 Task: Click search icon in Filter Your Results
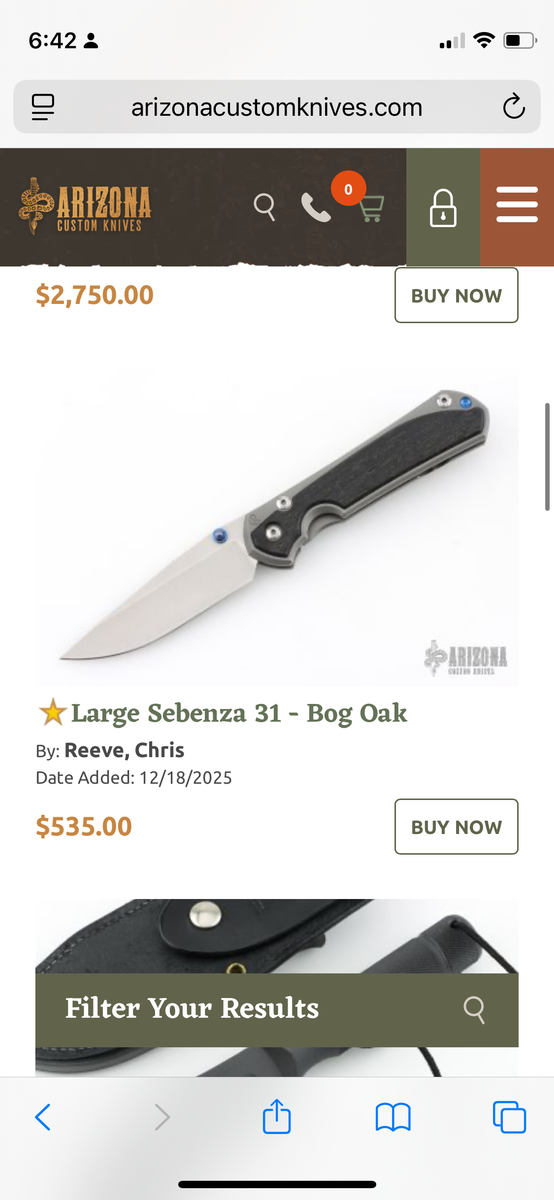[x=475, y=1008]
